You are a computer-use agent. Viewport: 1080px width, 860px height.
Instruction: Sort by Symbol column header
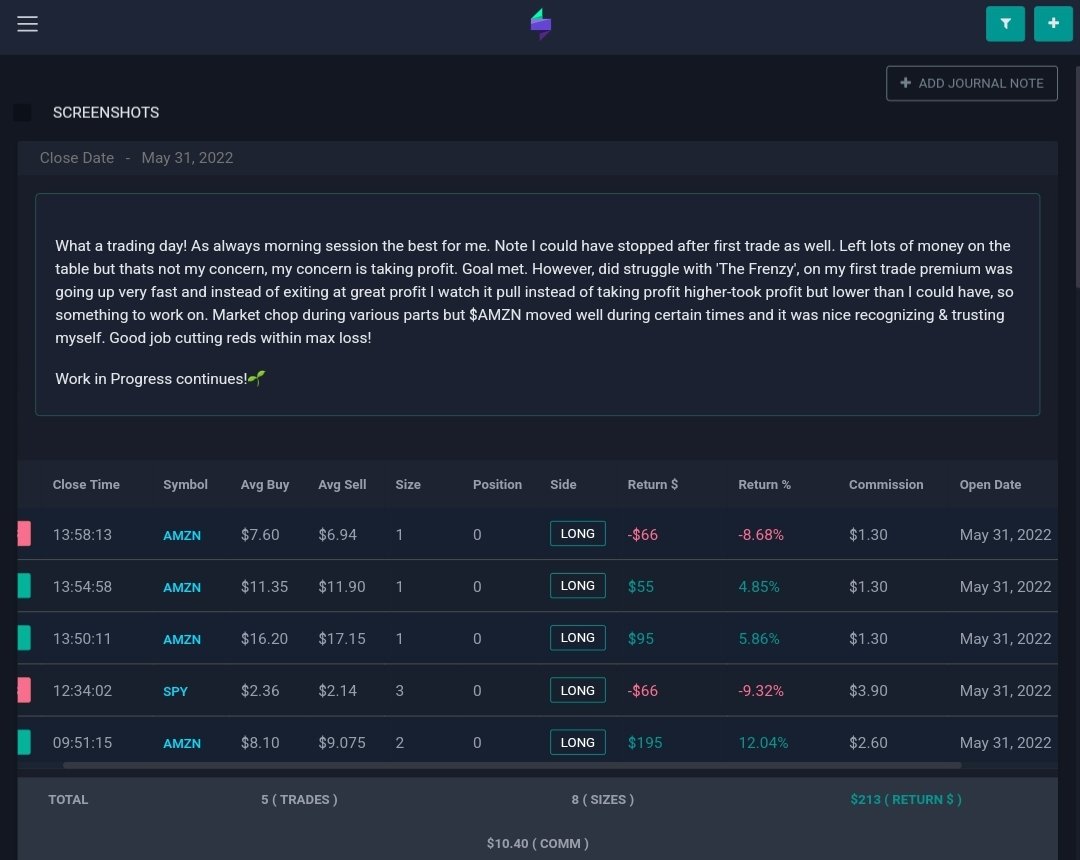tap(185, 485)
